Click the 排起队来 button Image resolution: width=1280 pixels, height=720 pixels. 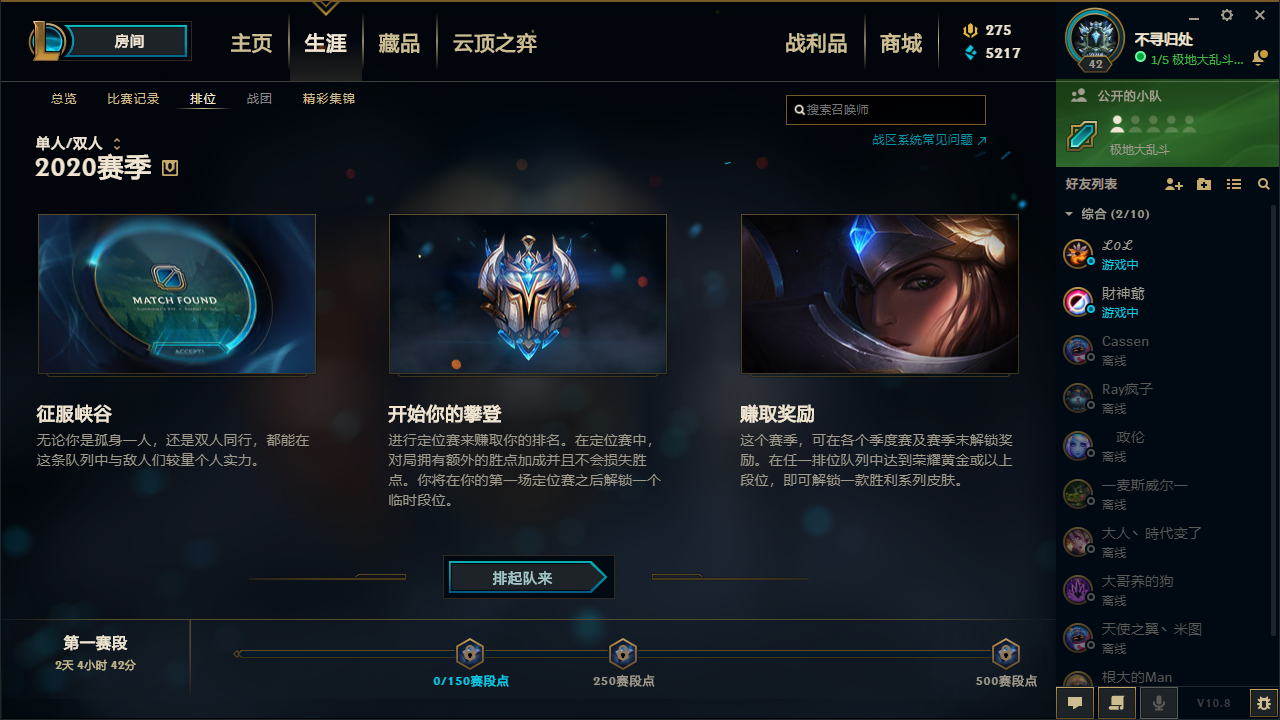528,578
